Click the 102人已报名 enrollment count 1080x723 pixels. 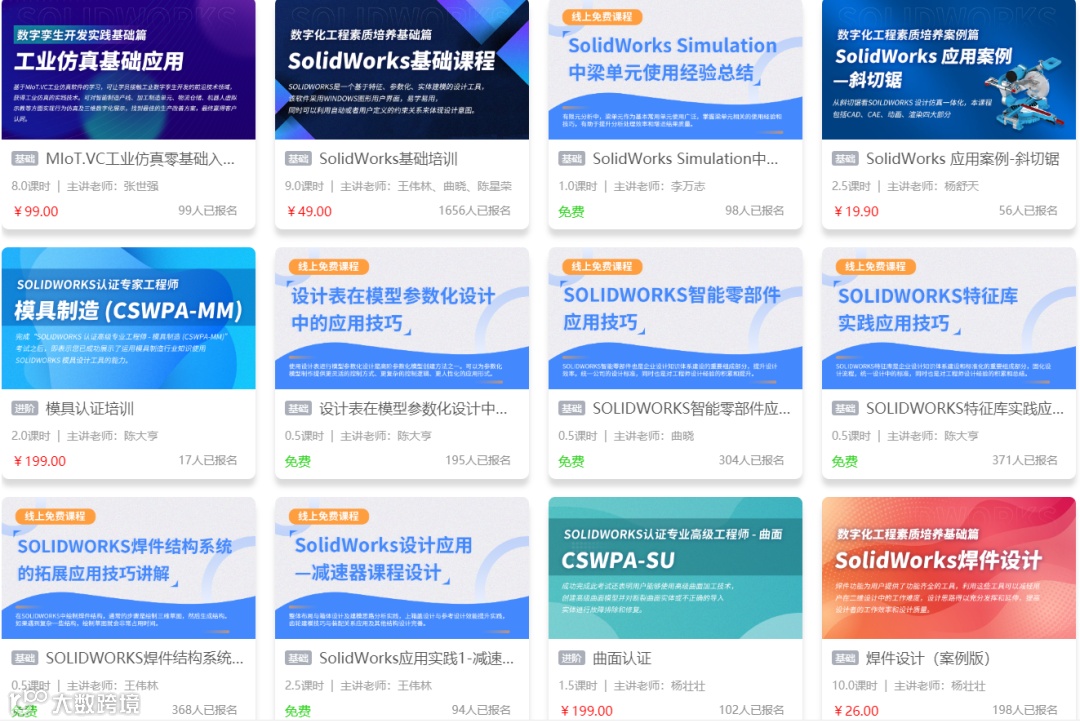click(x=751, y=710)
